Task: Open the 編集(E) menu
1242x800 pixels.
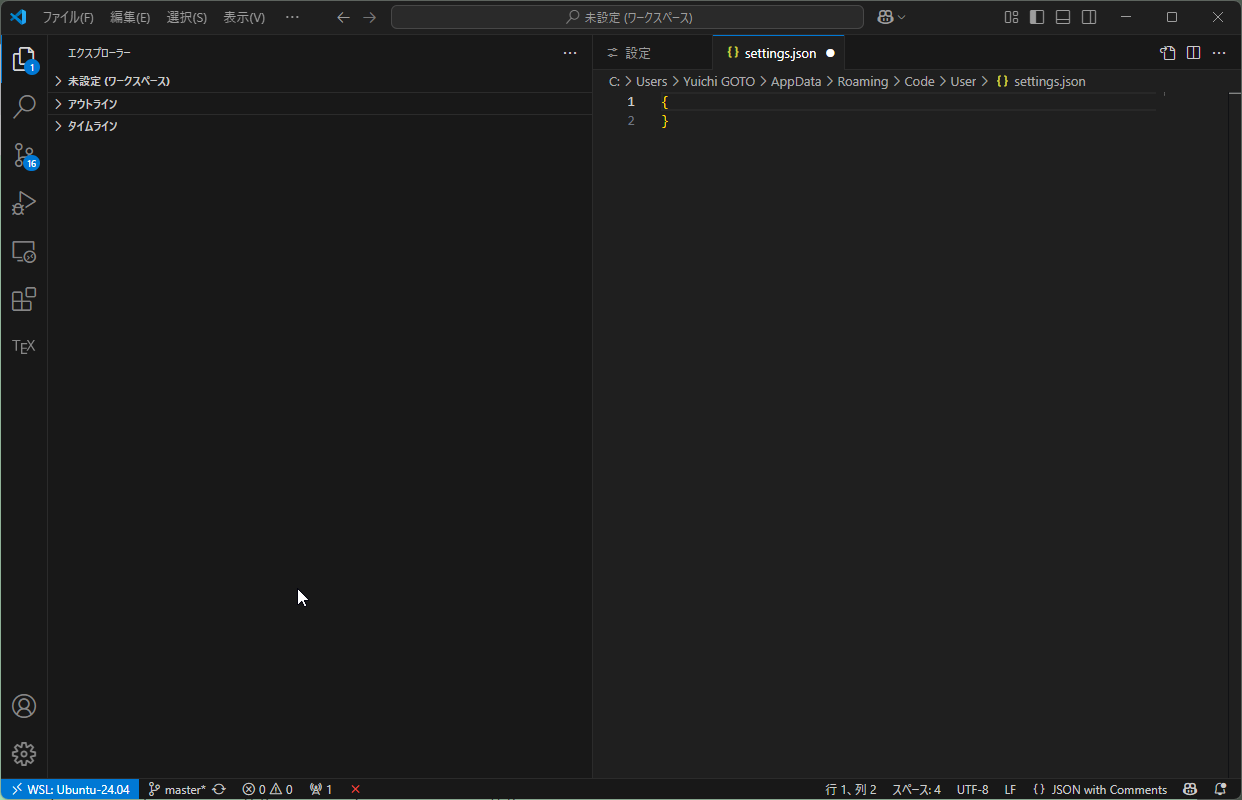Action: [130, 17]
